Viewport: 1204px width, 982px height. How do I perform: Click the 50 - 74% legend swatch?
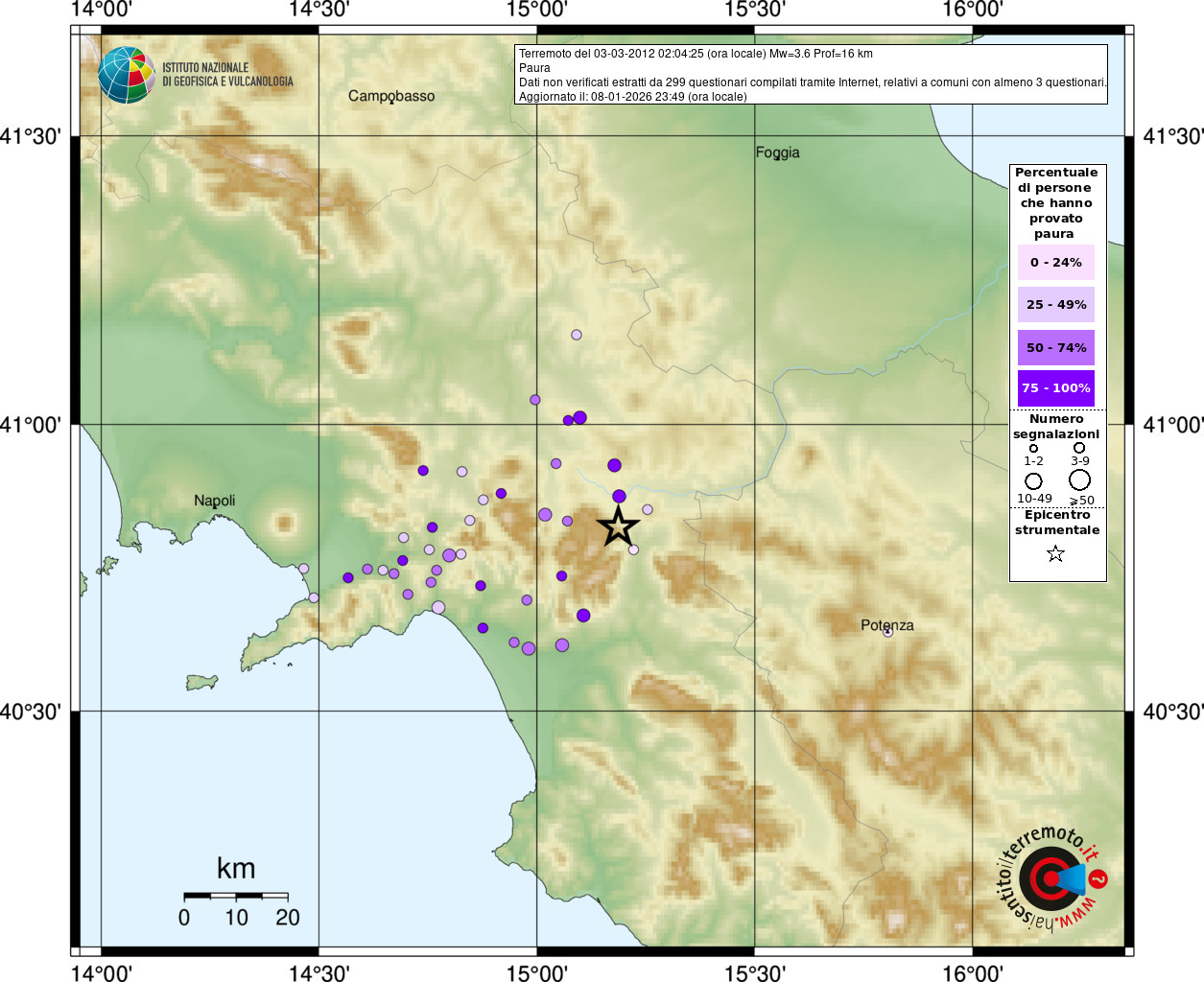1055,347
